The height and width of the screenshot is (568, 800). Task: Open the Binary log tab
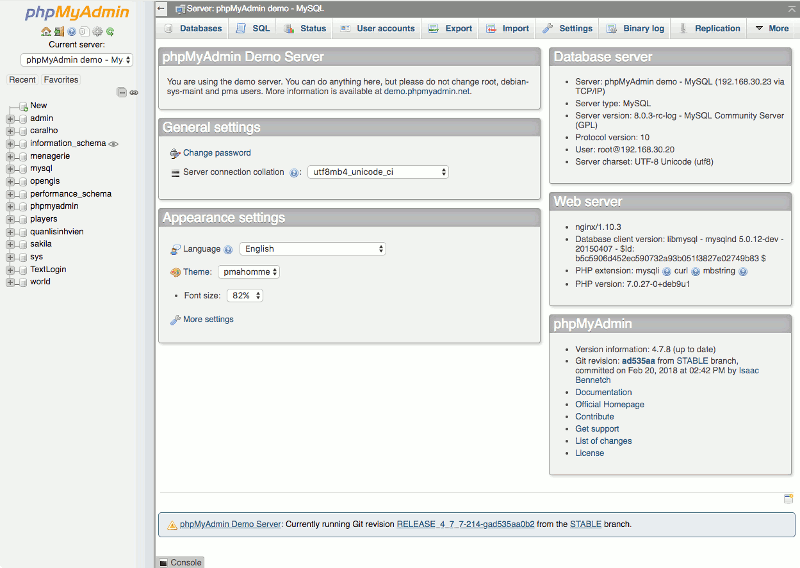pos(635,29)
